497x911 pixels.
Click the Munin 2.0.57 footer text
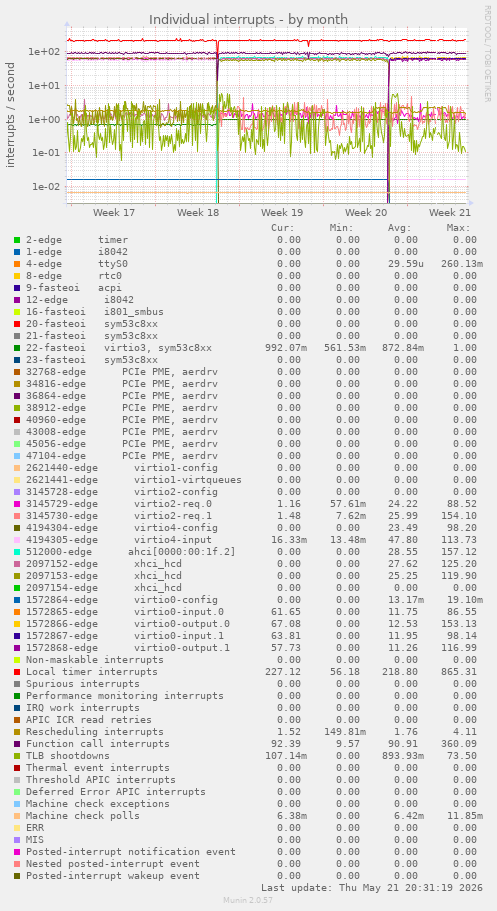tap(248, 901)
